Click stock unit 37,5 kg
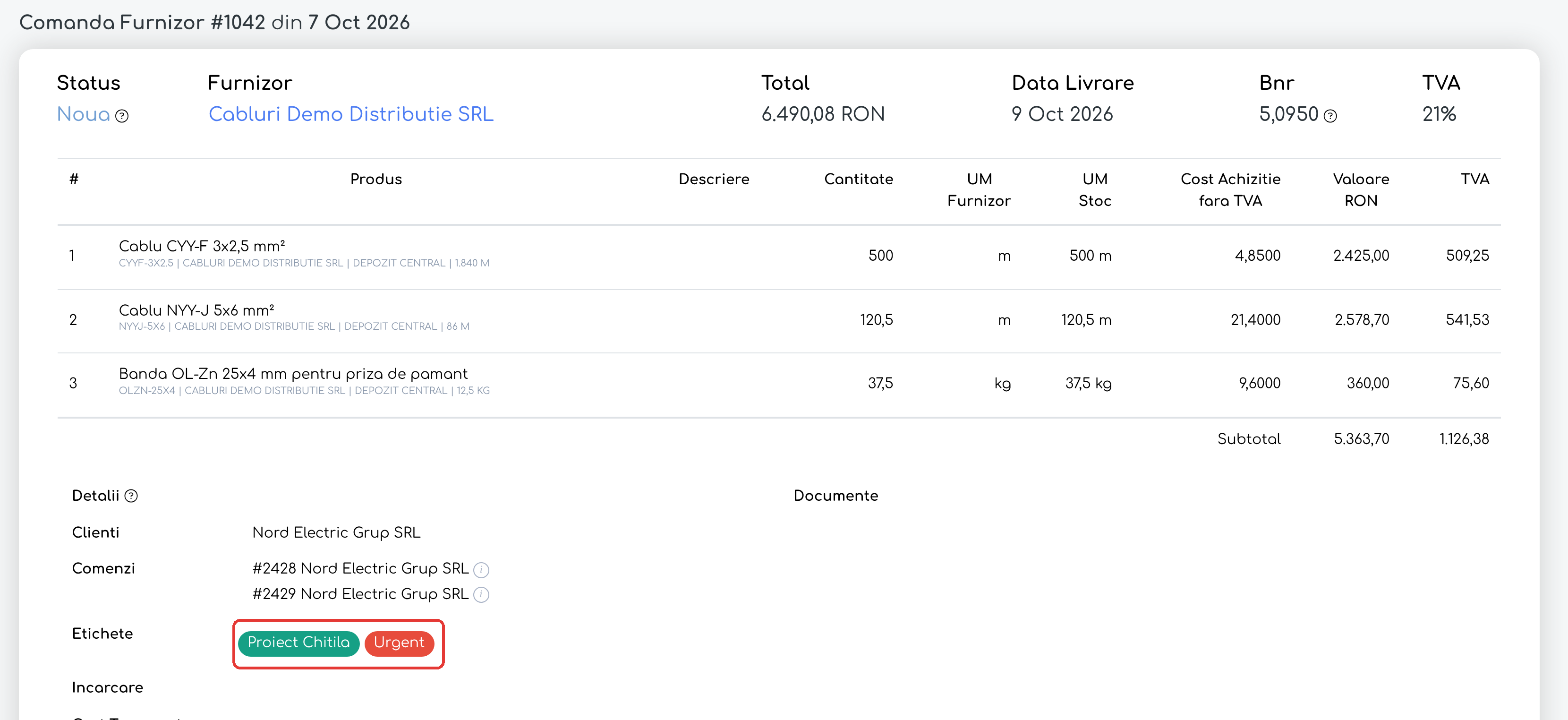 1088,383
